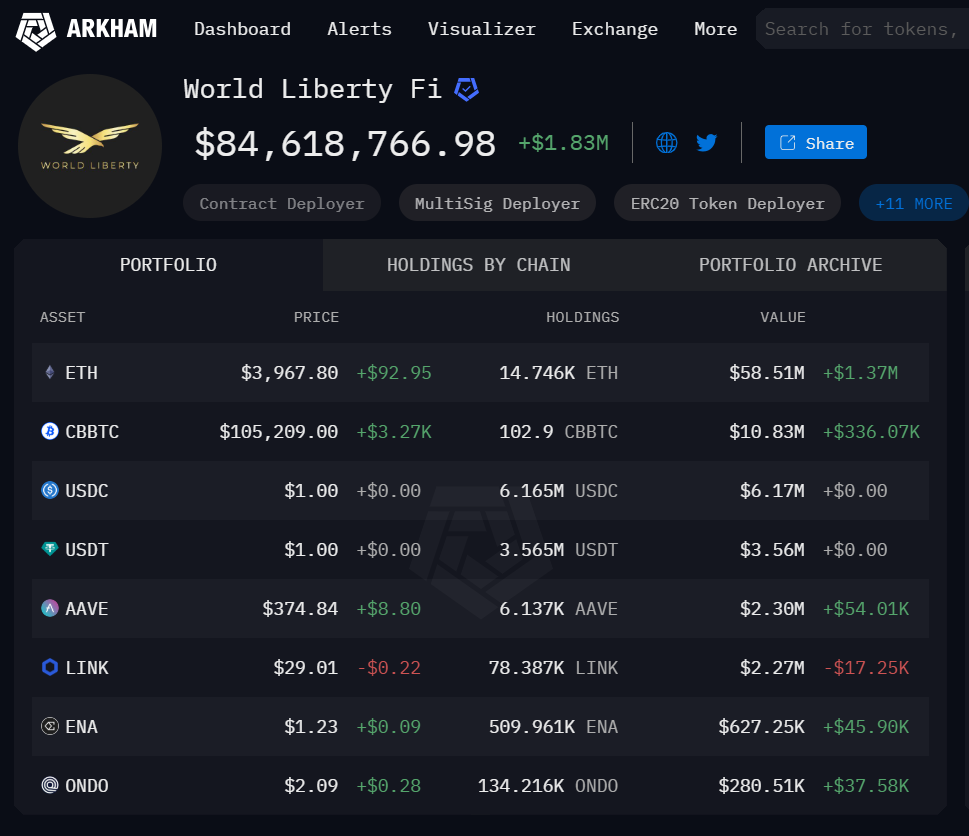Click the AAVE token icon
The image size is (969, 836).
tap(50, 608)
